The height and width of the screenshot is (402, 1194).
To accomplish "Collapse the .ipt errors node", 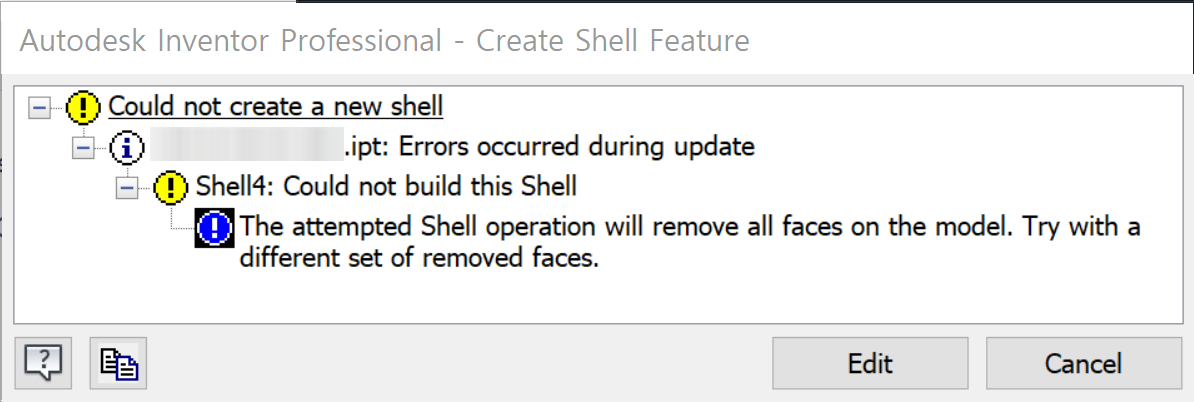I will click(x=83, y=147).
